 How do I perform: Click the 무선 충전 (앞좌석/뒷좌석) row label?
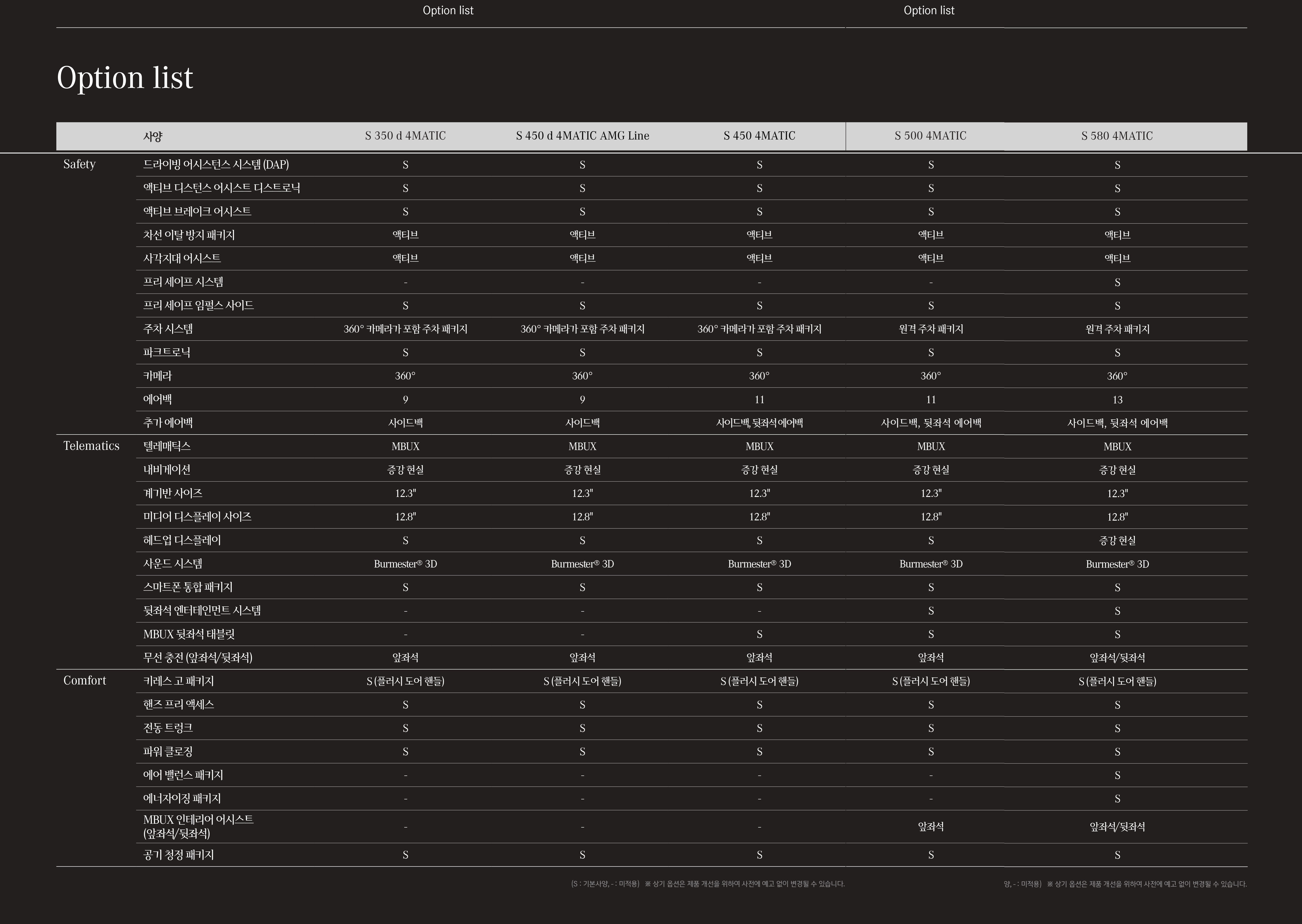click(197, 658)
